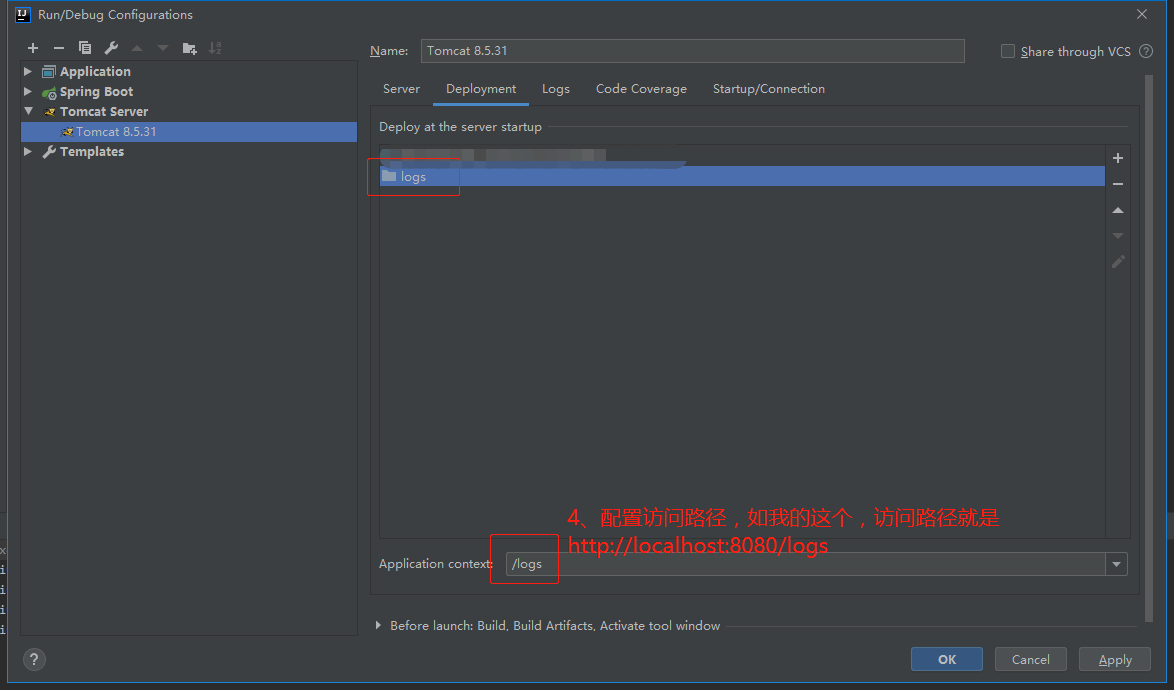Click the Application context input field

click(x=806, y=564)
